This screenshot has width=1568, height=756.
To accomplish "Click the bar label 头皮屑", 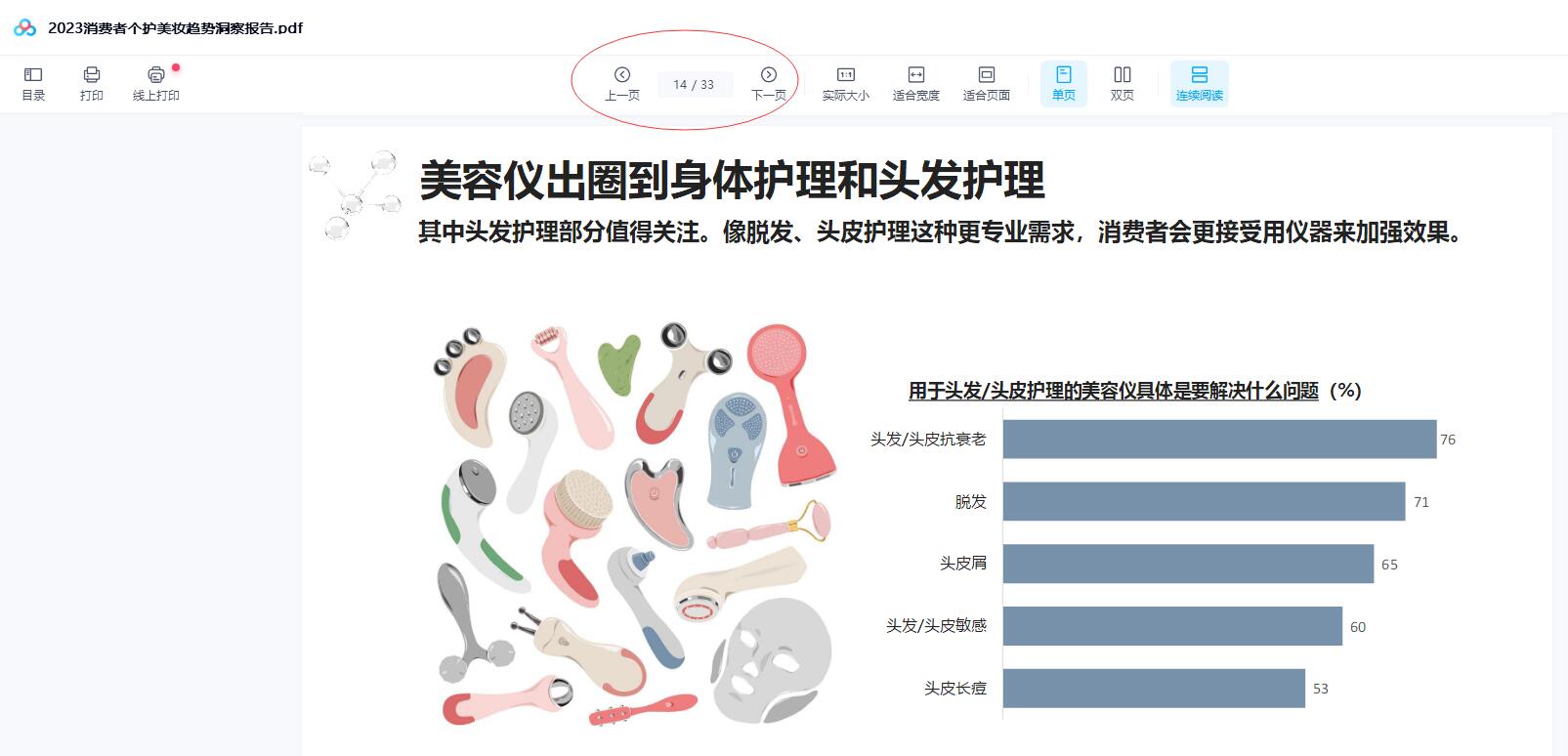I will (963, 564).
